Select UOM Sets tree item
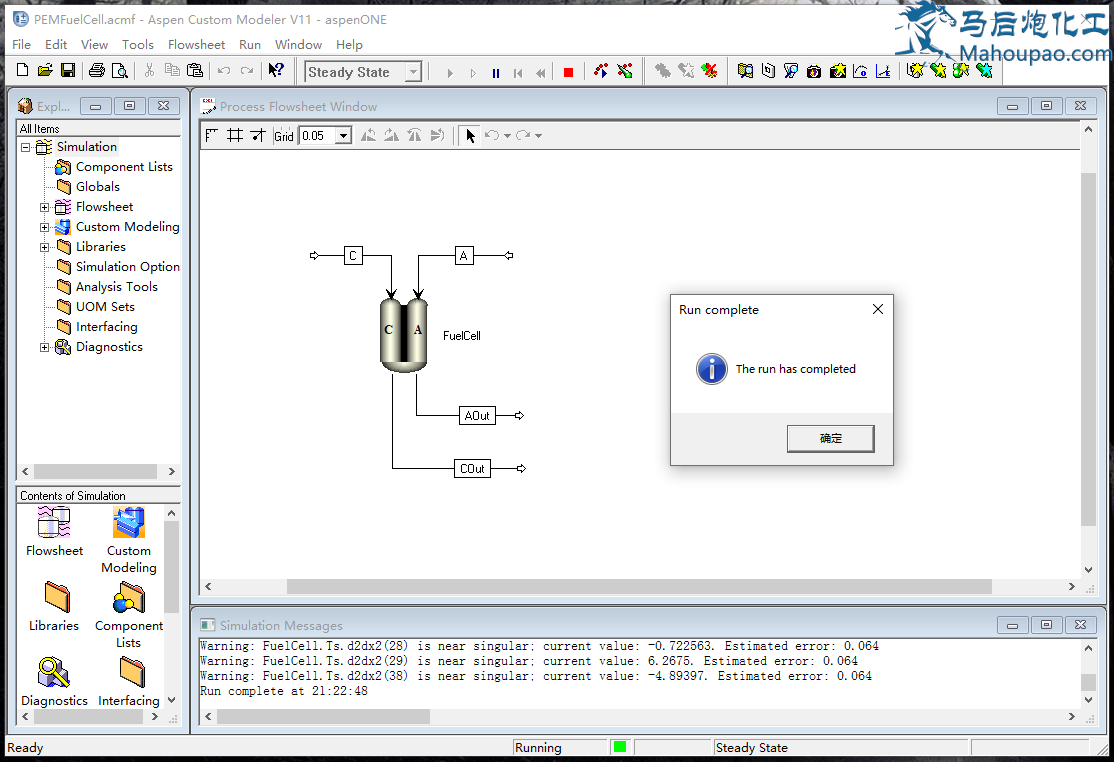This screenshot has width=1114, height=762. [x=105, y=307]
